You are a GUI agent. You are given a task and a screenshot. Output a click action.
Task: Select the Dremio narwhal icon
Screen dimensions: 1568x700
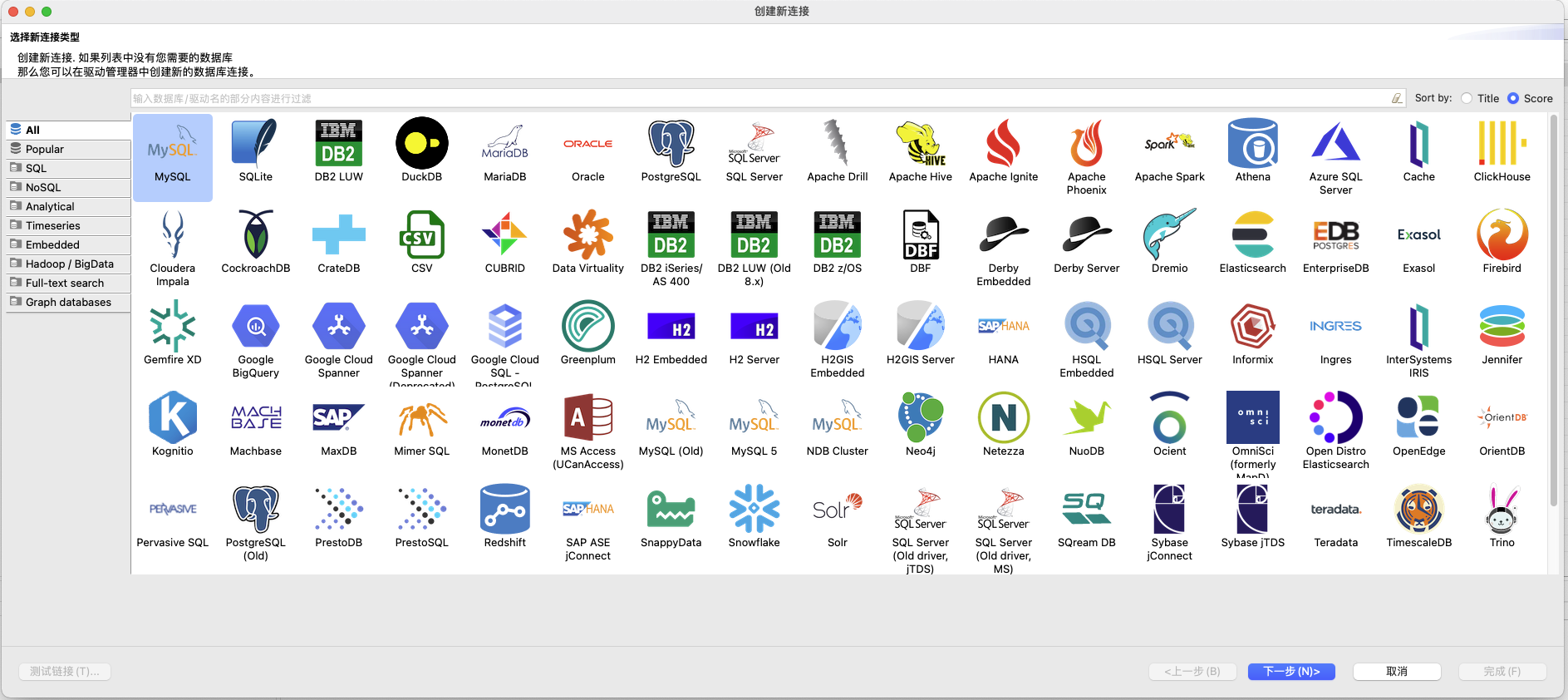tap(1170, 235)
